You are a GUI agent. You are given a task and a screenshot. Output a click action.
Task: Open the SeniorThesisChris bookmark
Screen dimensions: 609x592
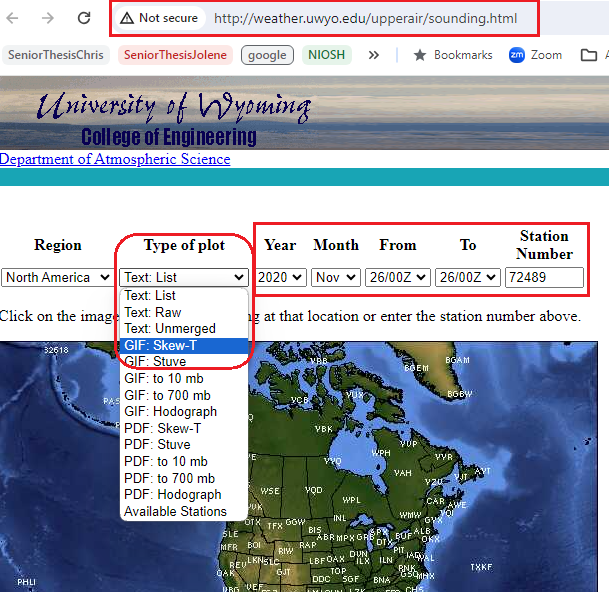pyautogui.click(x=55, y=55)
